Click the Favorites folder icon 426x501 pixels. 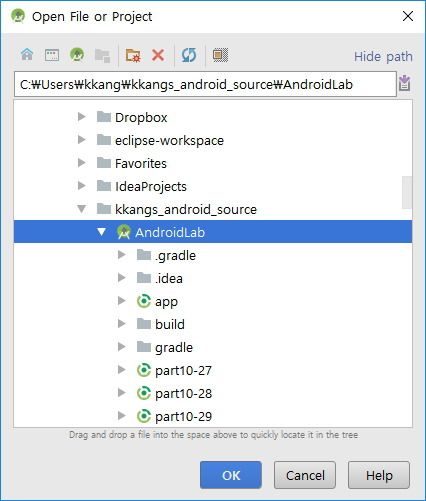point(104,163)
